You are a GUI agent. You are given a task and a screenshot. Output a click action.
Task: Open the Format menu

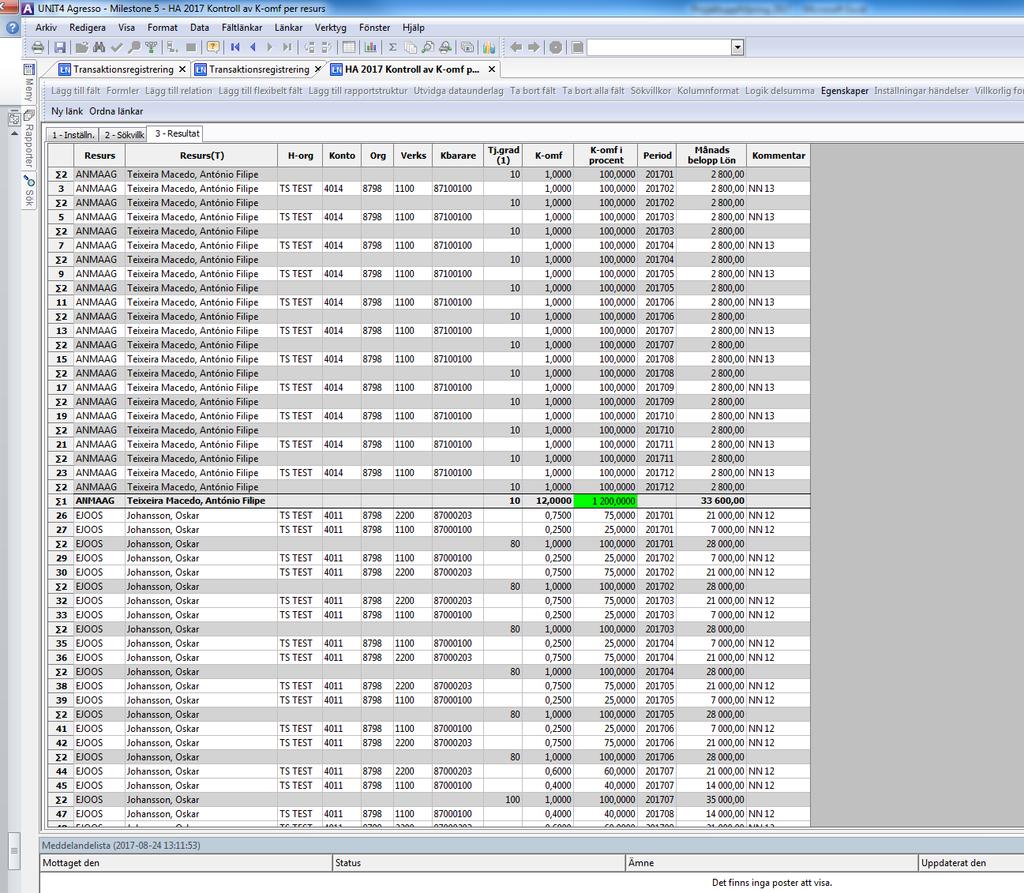163,27
